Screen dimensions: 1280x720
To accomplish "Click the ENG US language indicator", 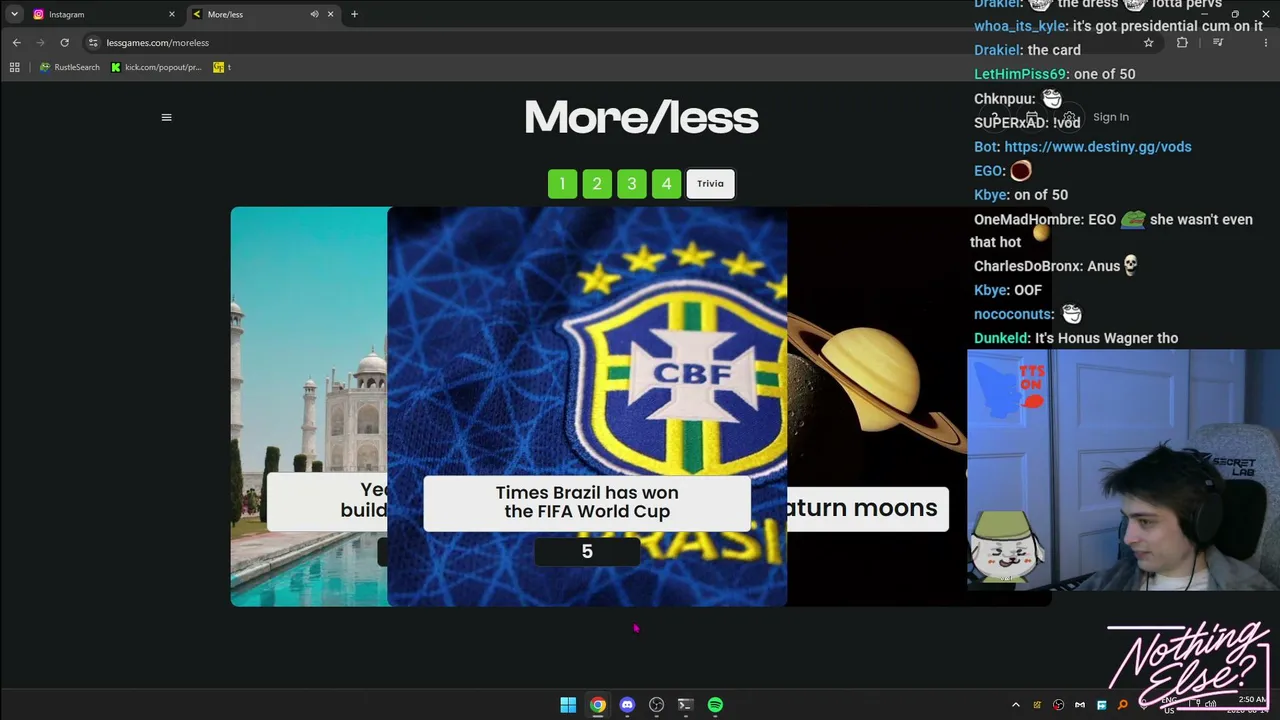I will 1169,705.
